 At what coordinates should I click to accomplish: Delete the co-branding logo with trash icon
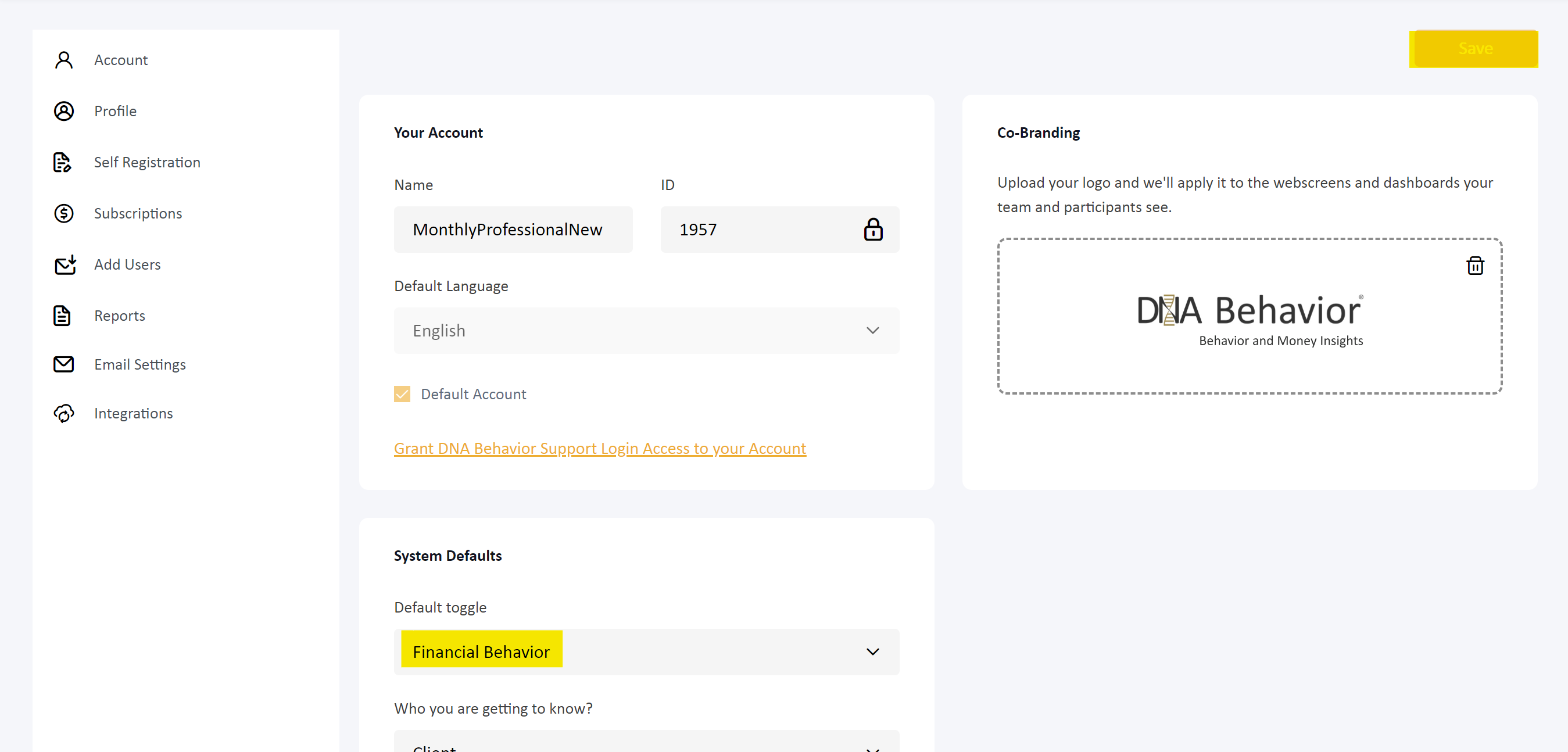coord(1475,266)
